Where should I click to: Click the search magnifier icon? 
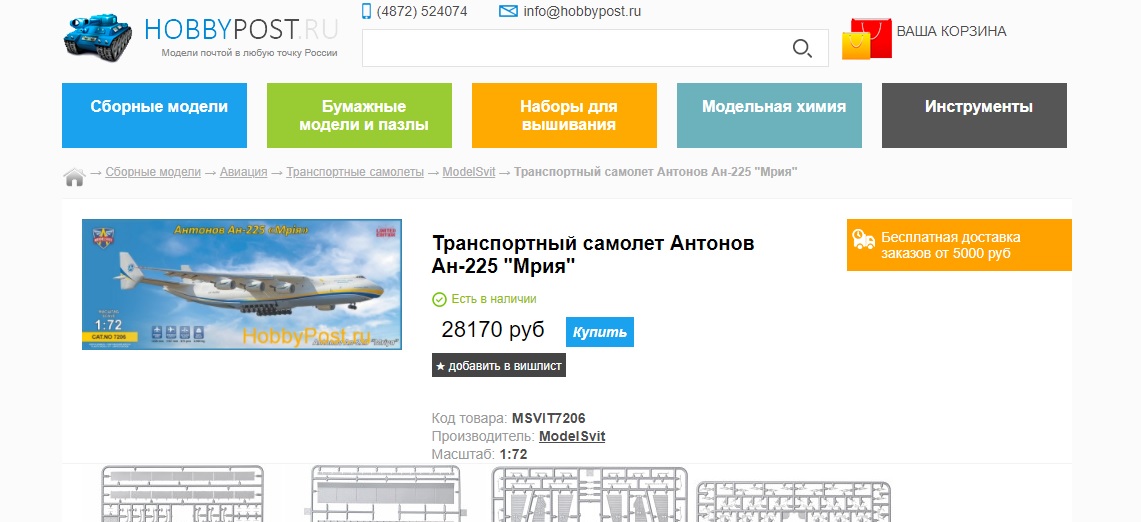tap(802, 48)
